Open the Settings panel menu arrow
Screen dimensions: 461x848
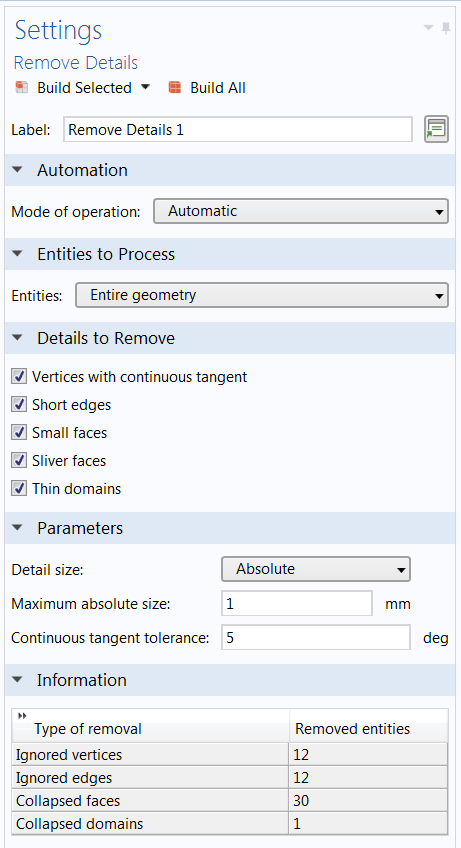(x=428, y=28)
